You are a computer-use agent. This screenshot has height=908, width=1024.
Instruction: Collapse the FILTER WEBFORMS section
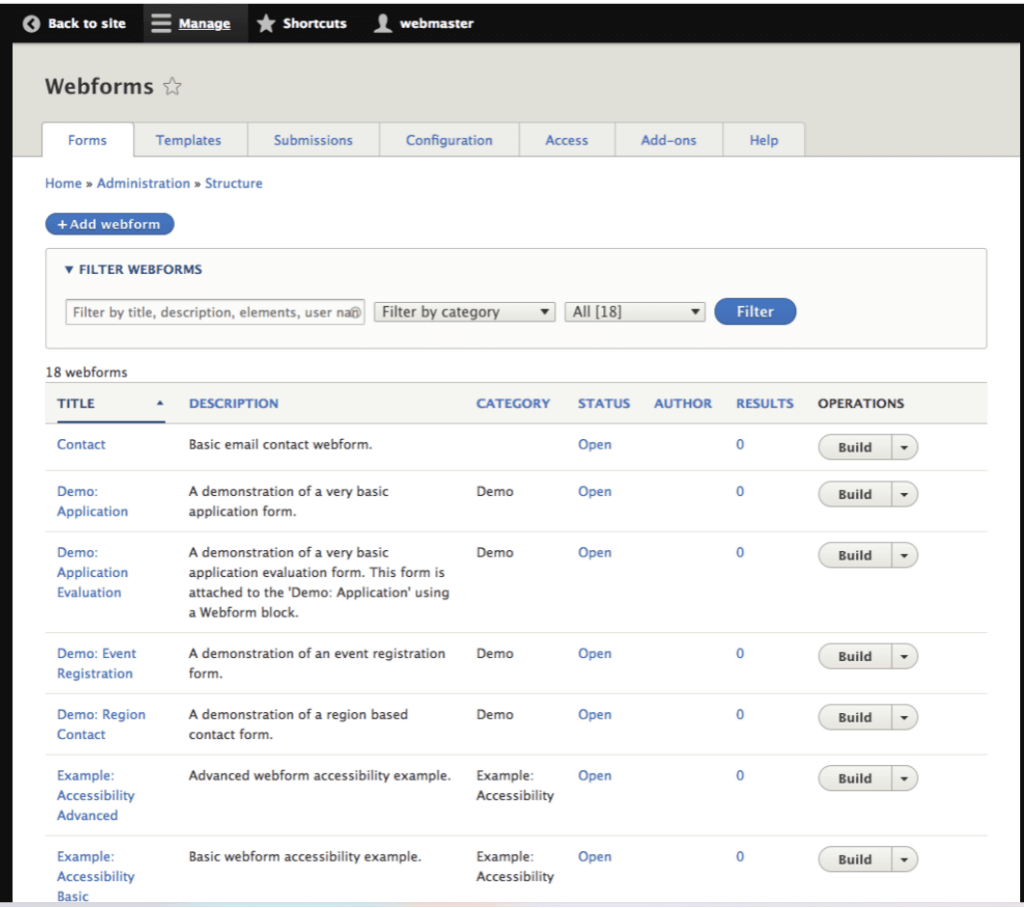click(x=69, y=269)
